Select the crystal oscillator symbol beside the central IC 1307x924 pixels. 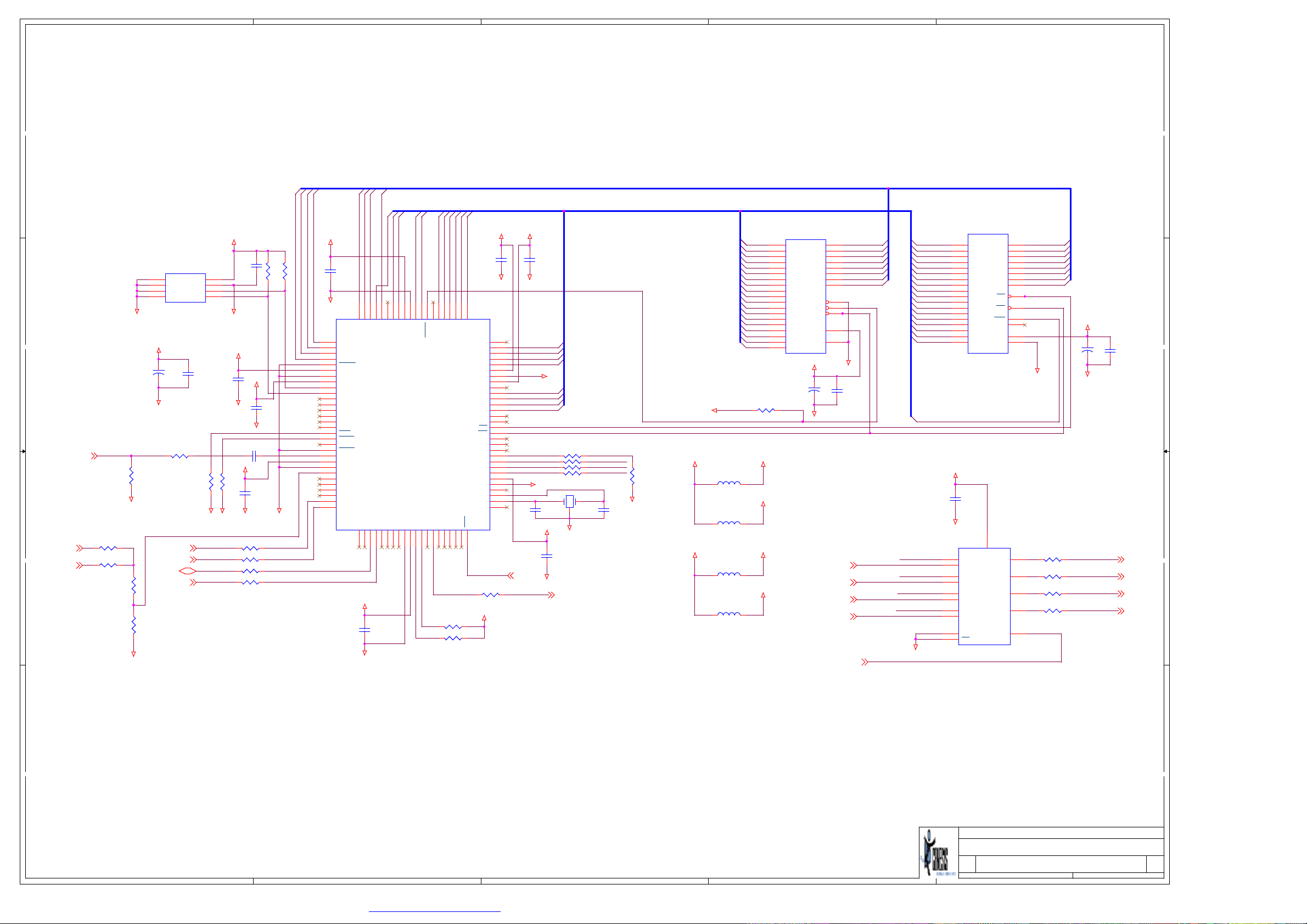coord(569,502)
